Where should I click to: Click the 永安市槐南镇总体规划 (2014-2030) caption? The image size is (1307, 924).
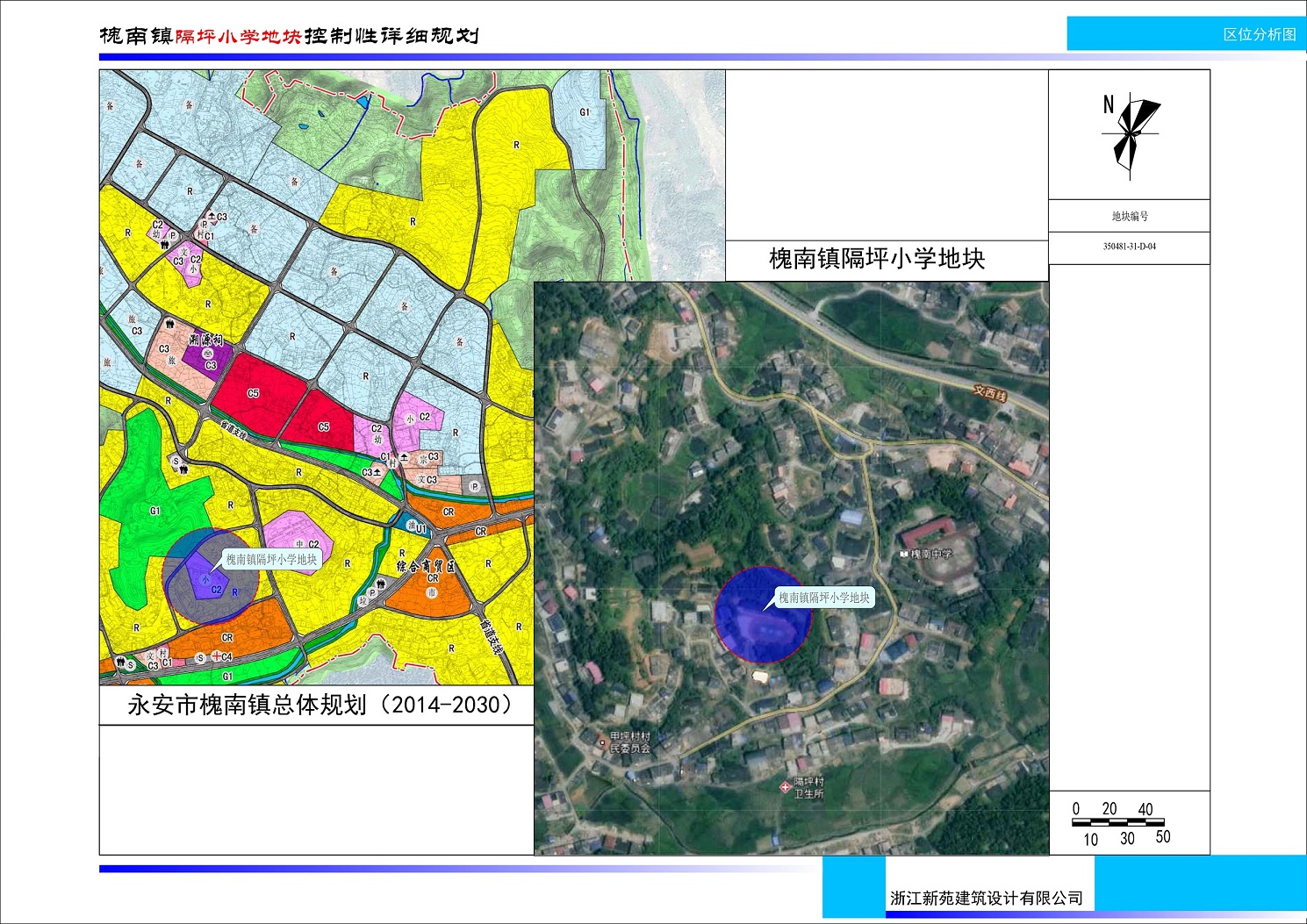(319, 705)
